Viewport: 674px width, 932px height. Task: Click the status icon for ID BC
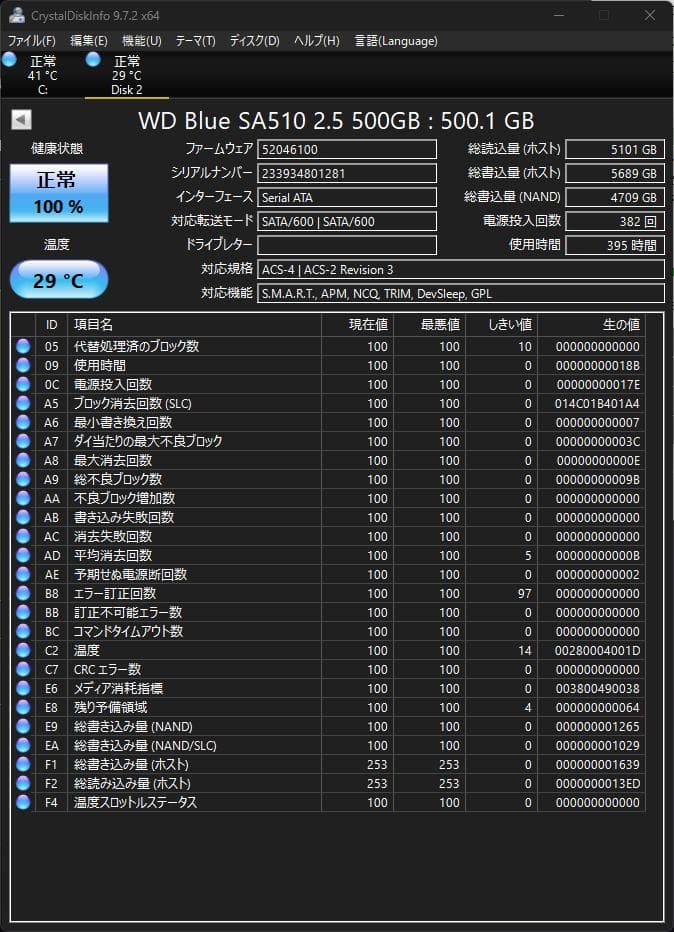click(x=23, y=631)
